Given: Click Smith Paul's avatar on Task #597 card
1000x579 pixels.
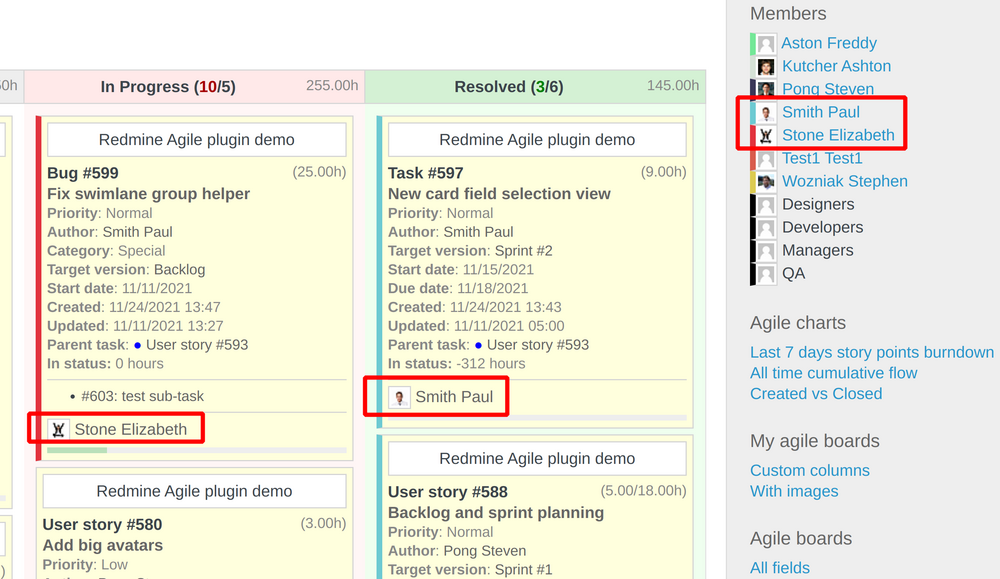Looking at the screenshot, I should [399, 396].
